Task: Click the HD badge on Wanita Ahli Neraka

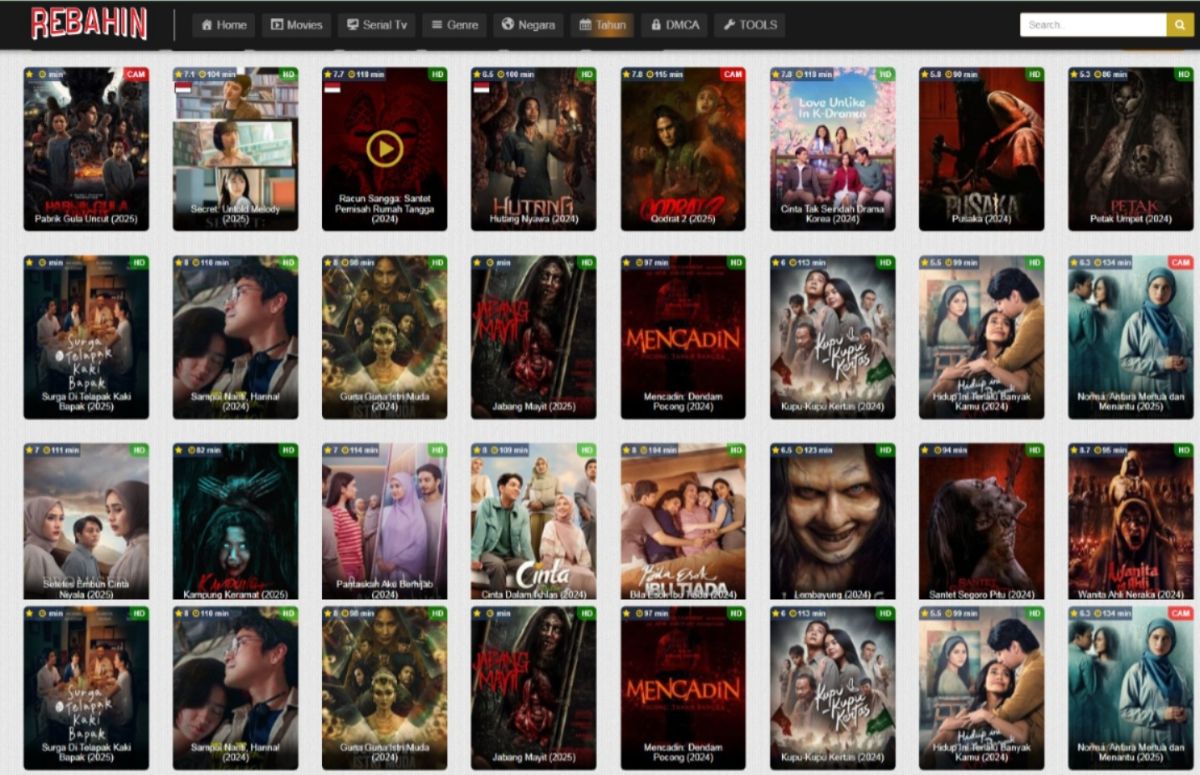Action: click(x=1184, y=450)
